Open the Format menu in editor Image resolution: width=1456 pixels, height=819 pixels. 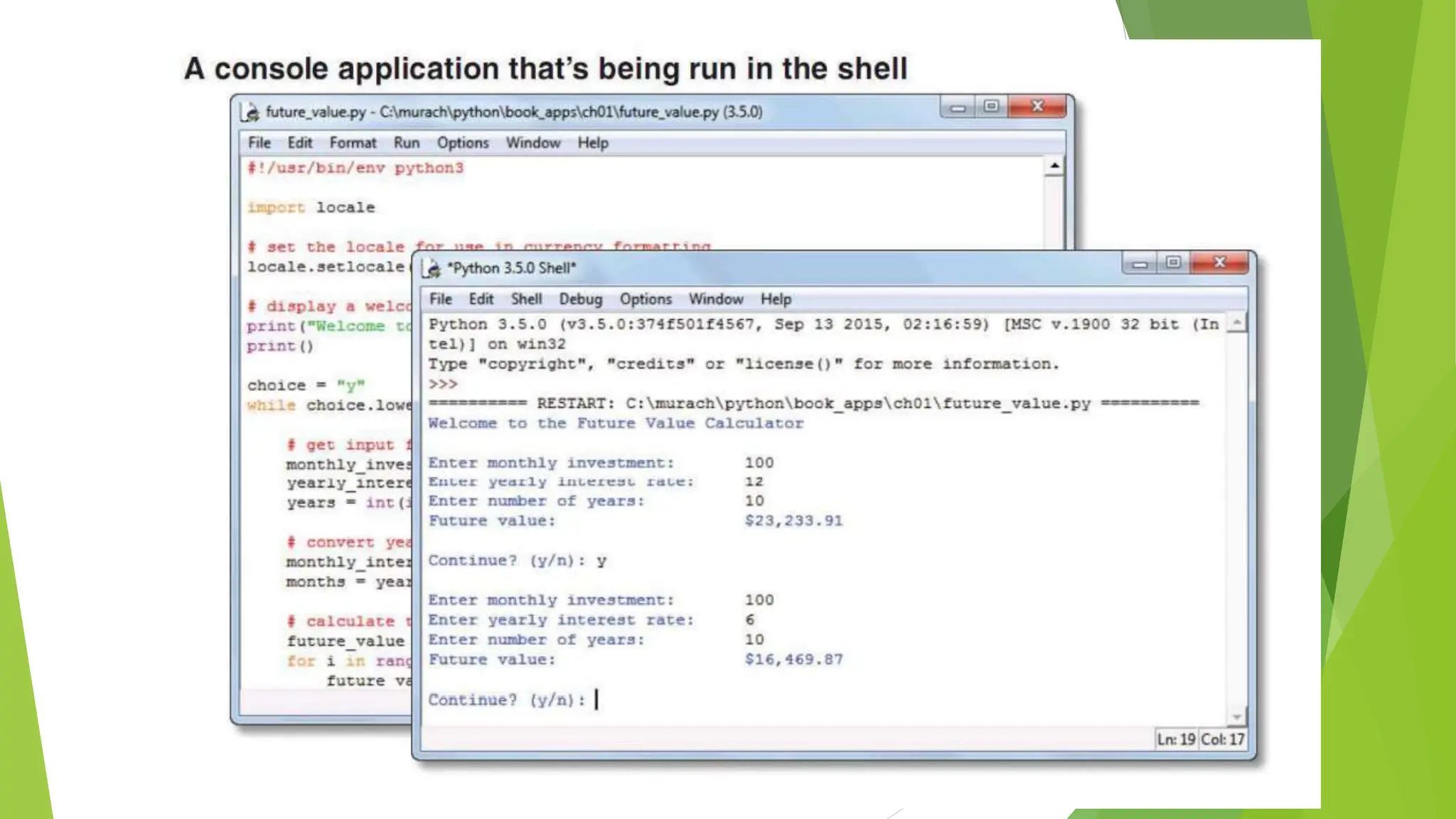(x=353, y=143)
